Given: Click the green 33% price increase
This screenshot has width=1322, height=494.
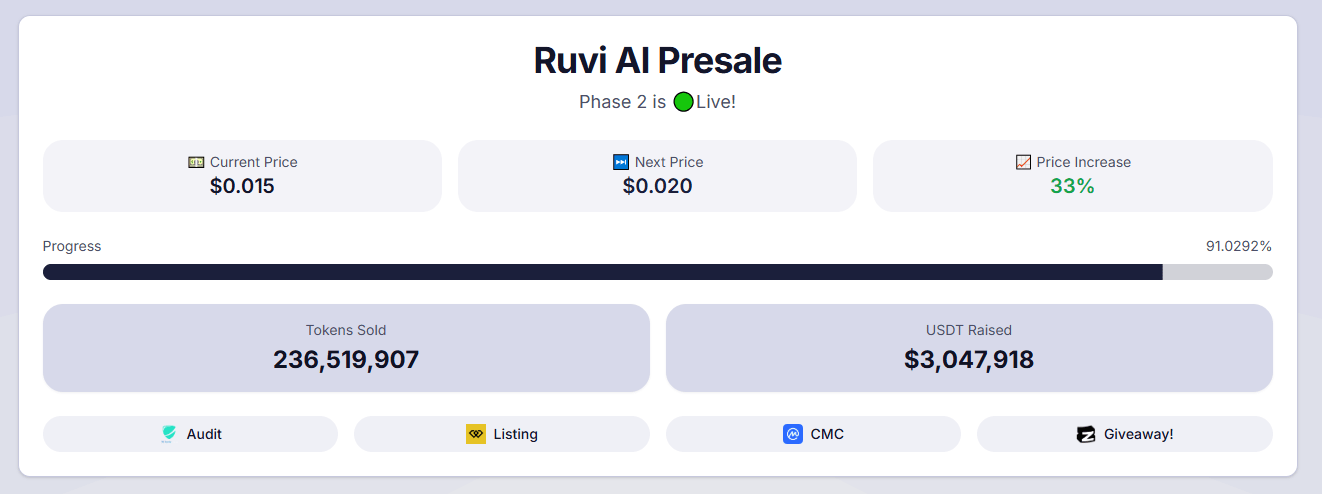Looking at the screenshot, I should (1072, 186).
